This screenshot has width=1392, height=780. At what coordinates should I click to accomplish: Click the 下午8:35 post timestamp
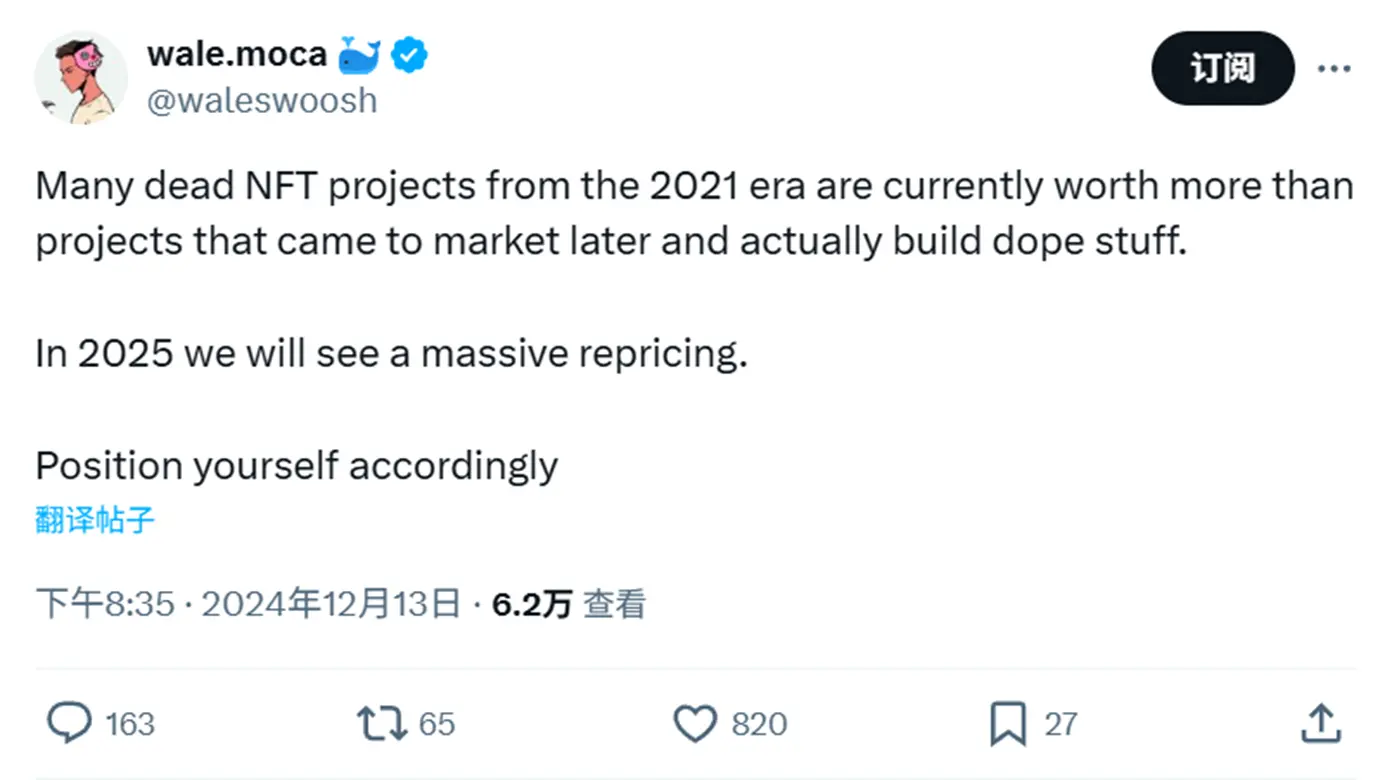[x=105, y=605]
